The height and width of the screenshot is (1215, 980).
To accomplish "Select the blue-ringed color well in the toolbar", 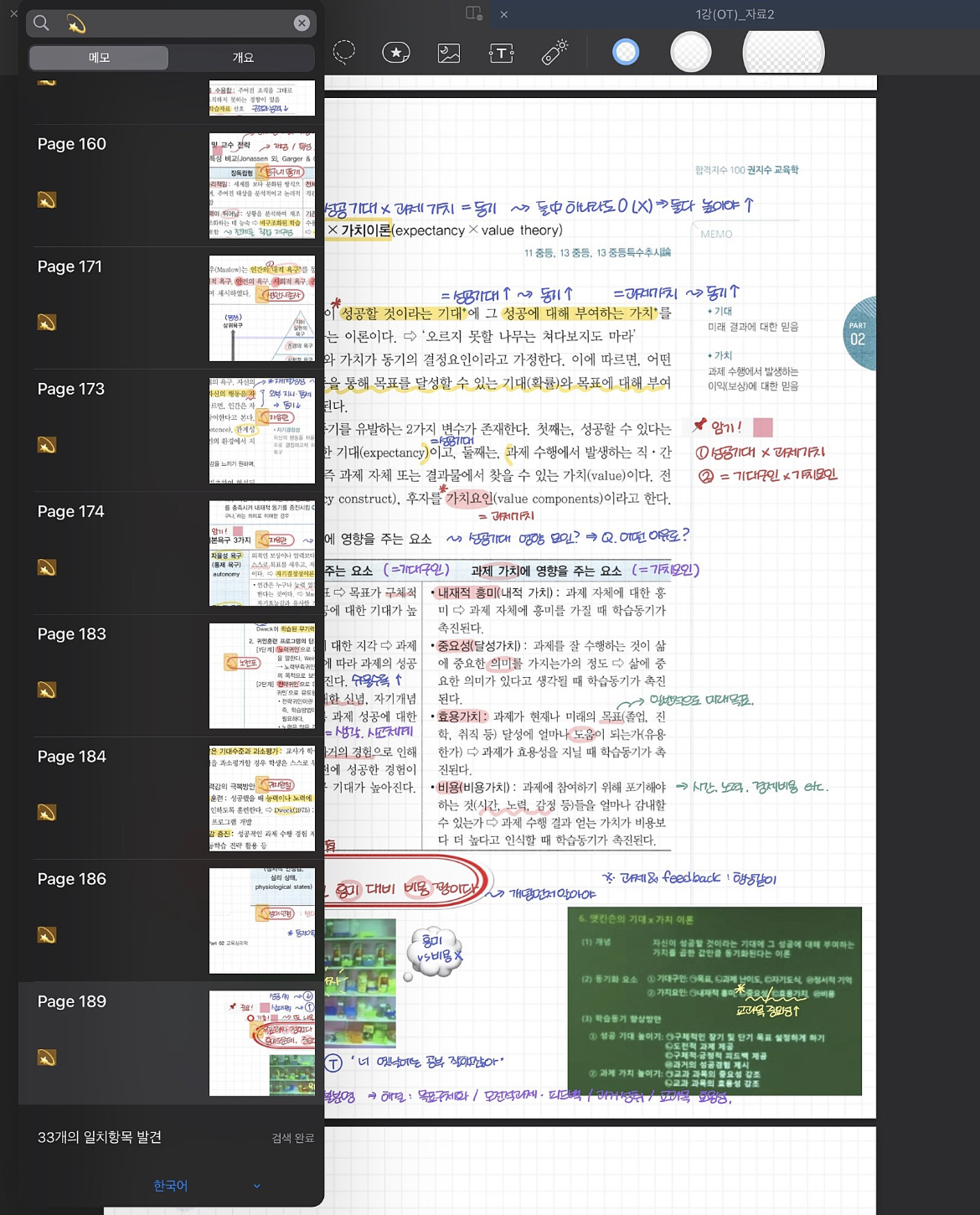I will (625, 51).
